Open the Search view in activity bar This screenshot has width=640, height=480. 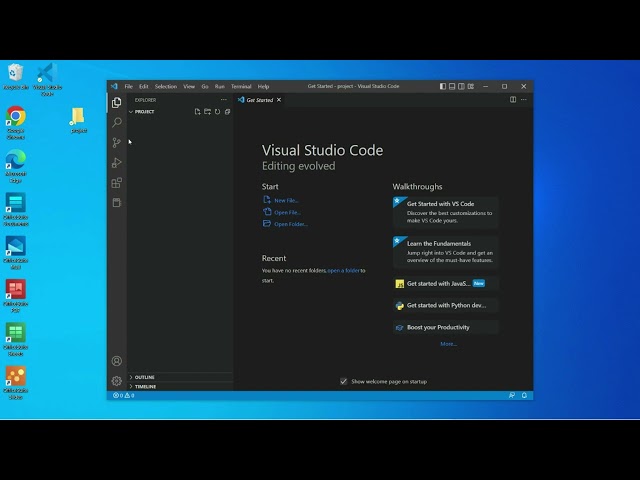point(117,122)
